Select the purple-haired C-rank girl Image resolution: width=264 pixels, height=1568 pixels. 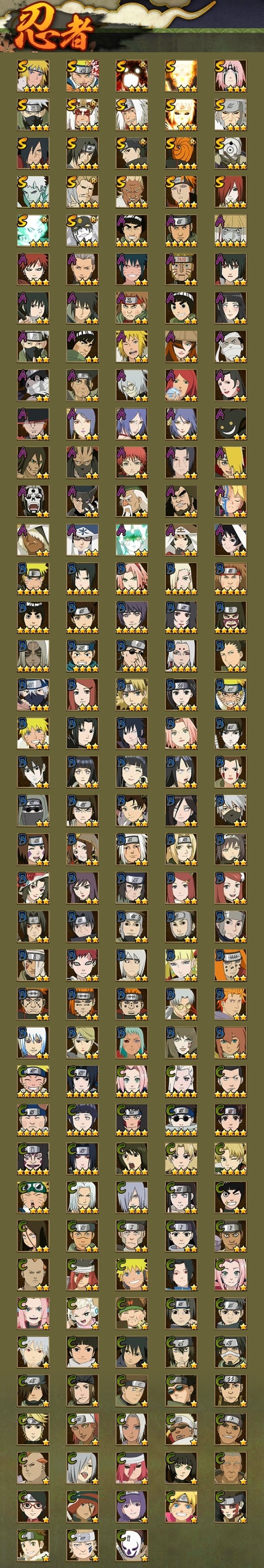[132, 1507]
